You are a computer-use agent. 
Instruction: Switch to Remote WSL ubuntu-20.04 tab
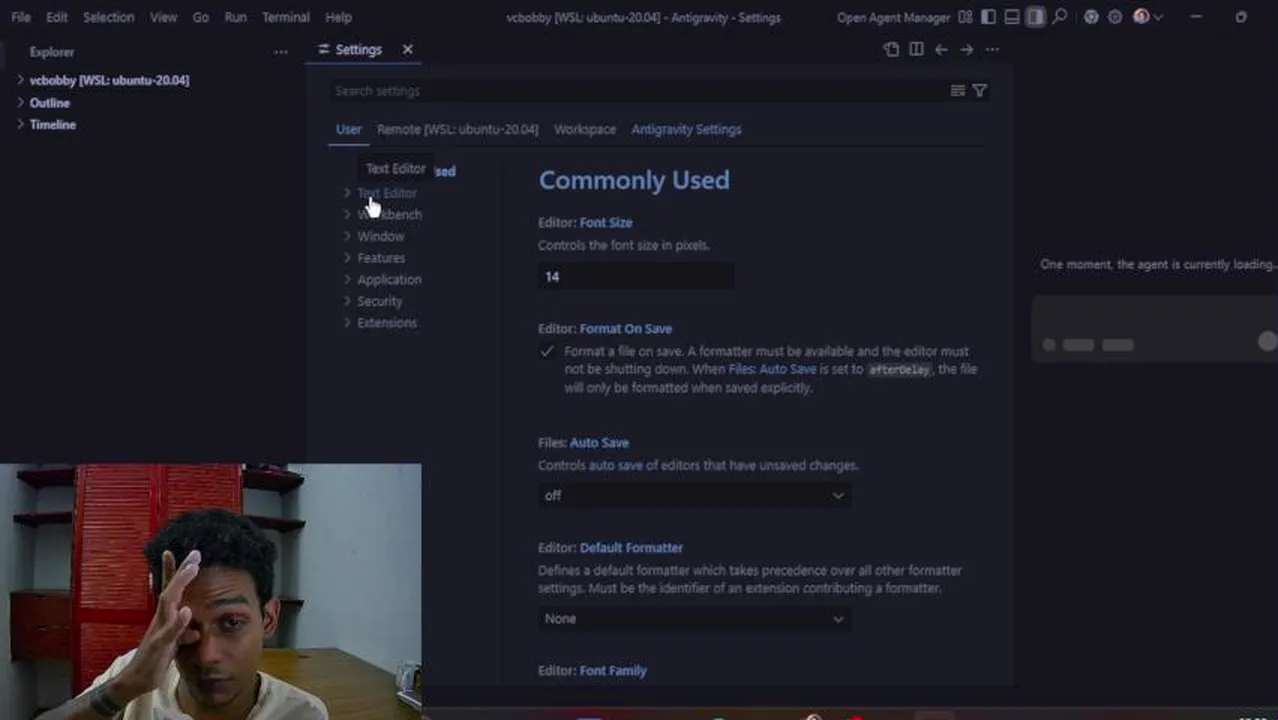(x=457, y=129)
